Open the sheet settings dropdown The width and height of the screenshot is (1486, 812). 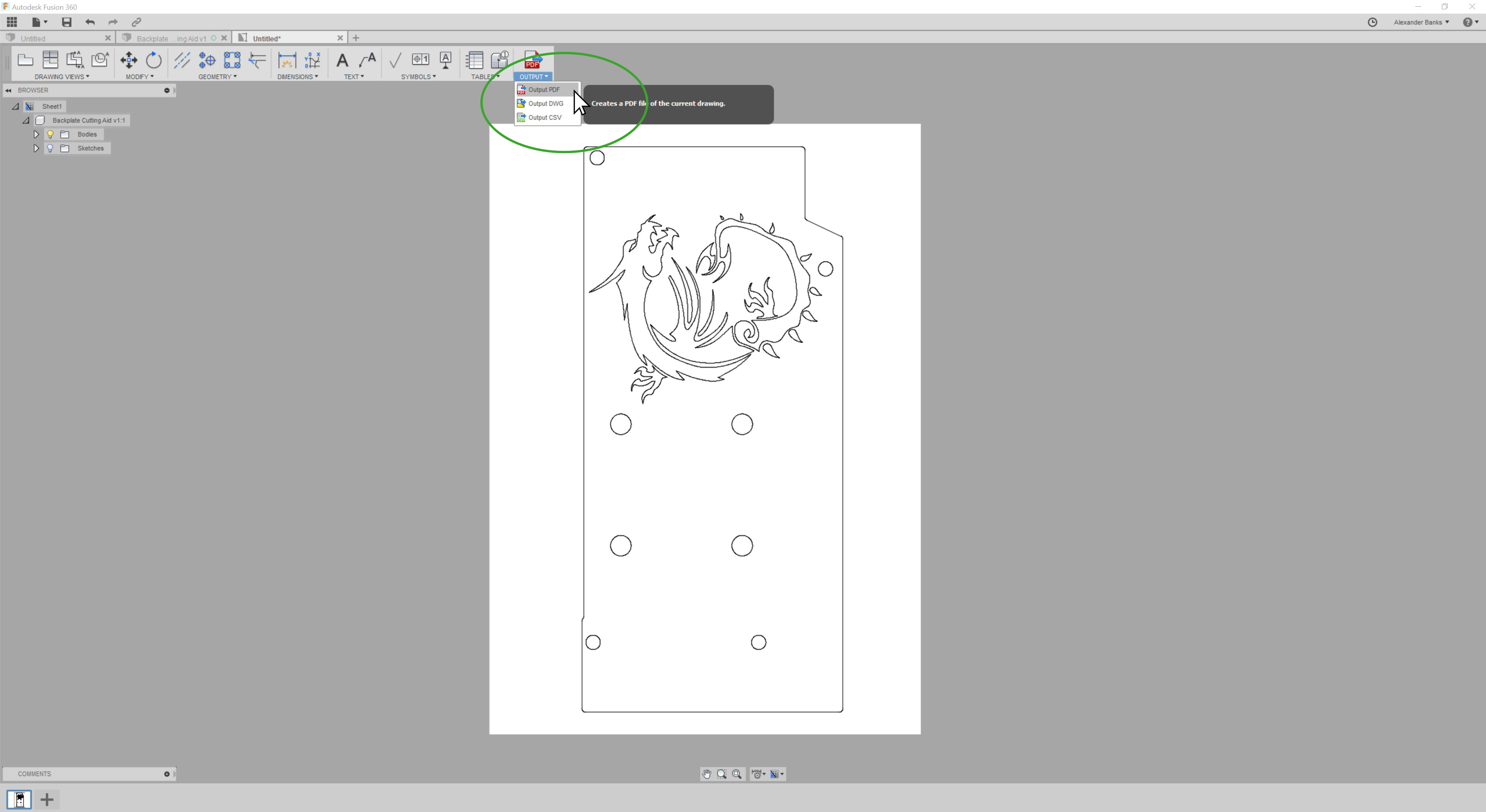pos(777,774)
